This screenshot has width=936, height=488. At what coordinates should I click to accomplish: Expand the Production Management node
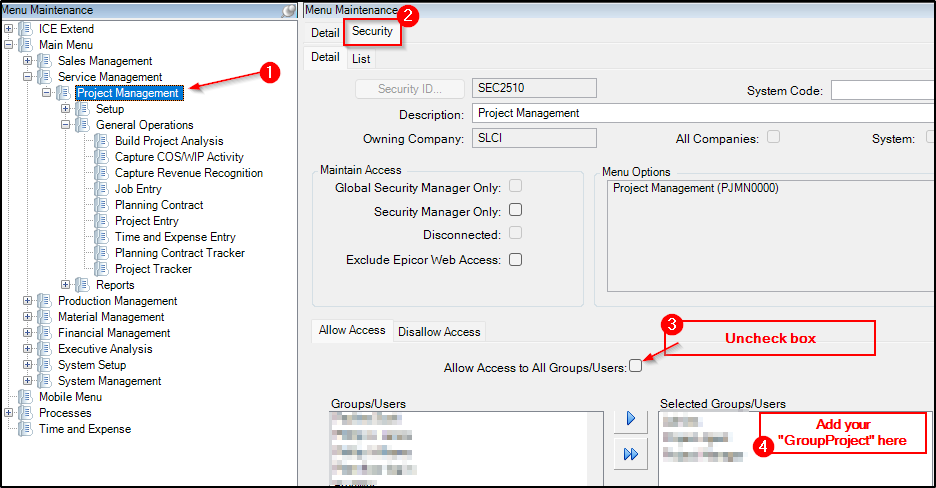(27, 301)
